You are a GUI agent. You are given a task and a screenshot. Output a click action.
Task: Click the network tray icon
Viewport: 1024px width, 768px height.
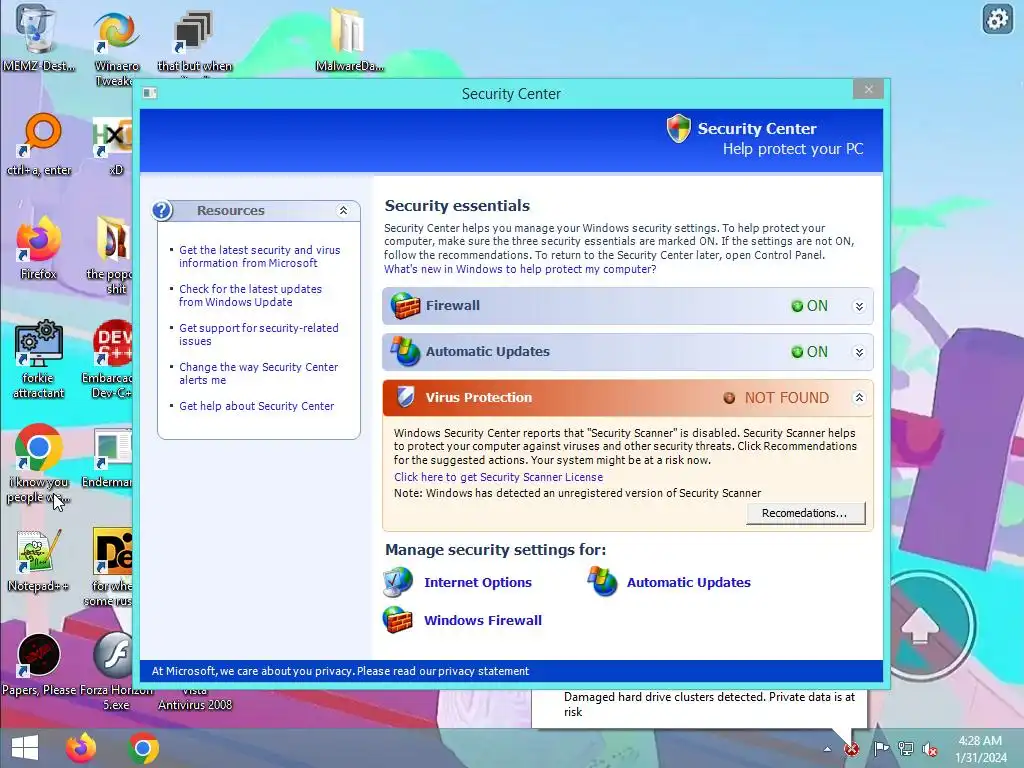point(906,749)
